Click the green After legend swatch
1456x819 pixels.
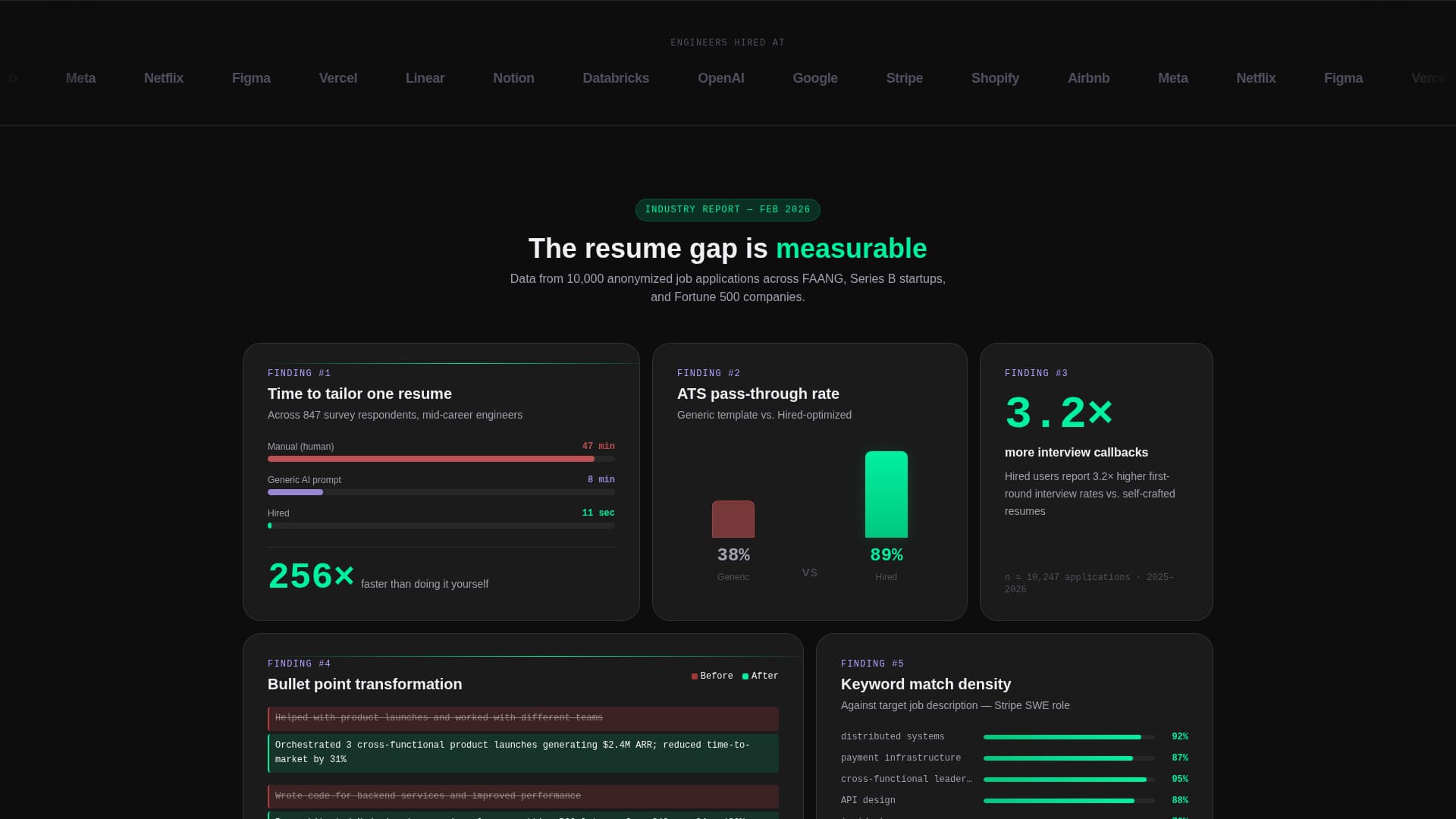coord(745,676)
